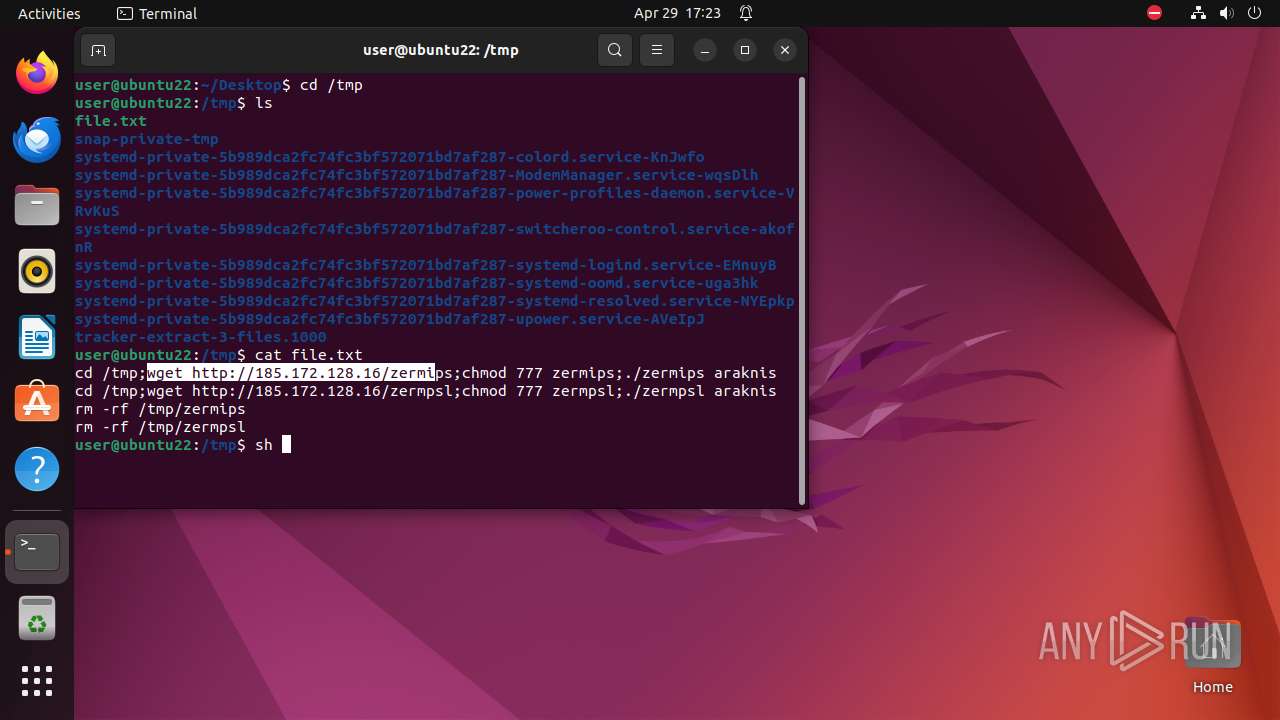Click 'rm -rf /tmp/zermpsl' line
Image resolution: width=1280 pixels, height=720 pixels.
161,427
